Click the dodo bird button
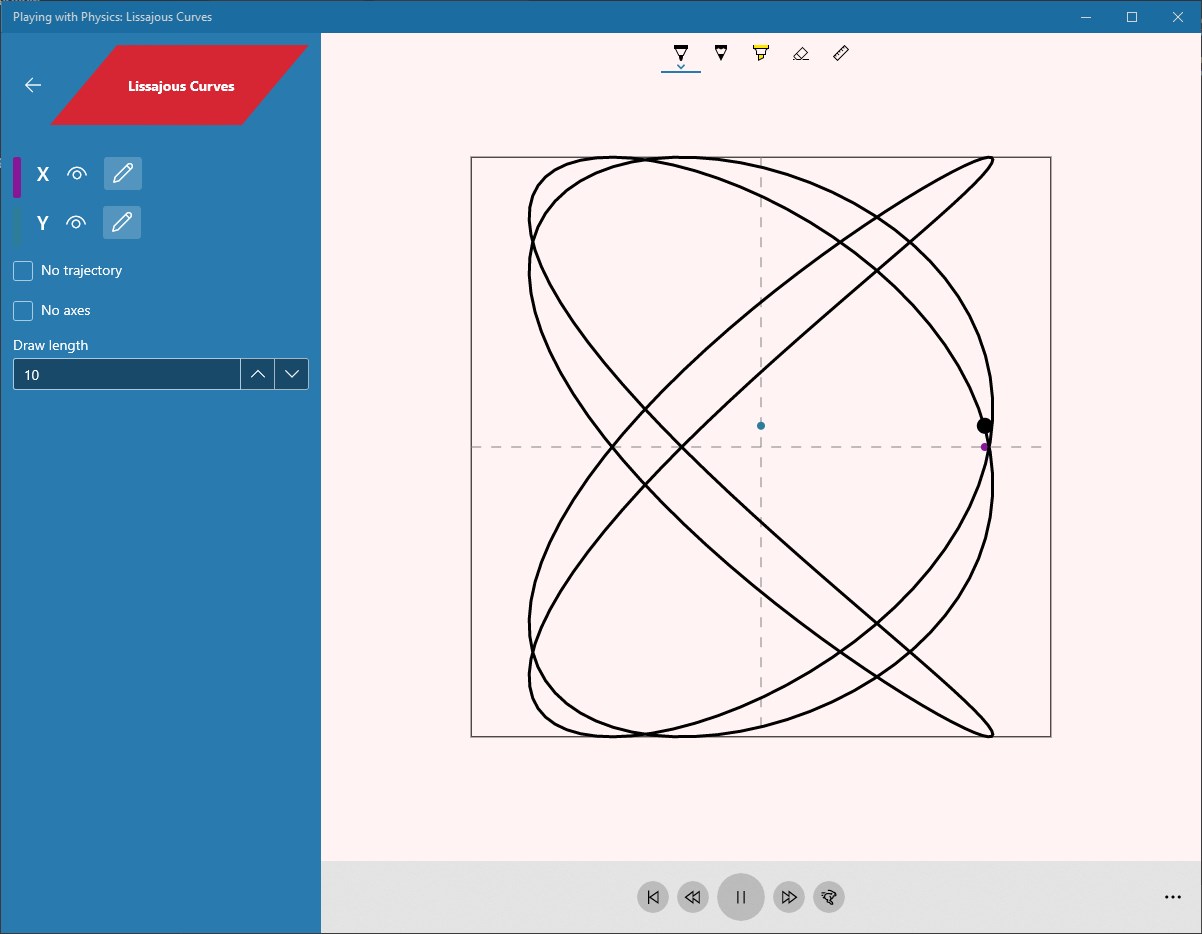 829,897
